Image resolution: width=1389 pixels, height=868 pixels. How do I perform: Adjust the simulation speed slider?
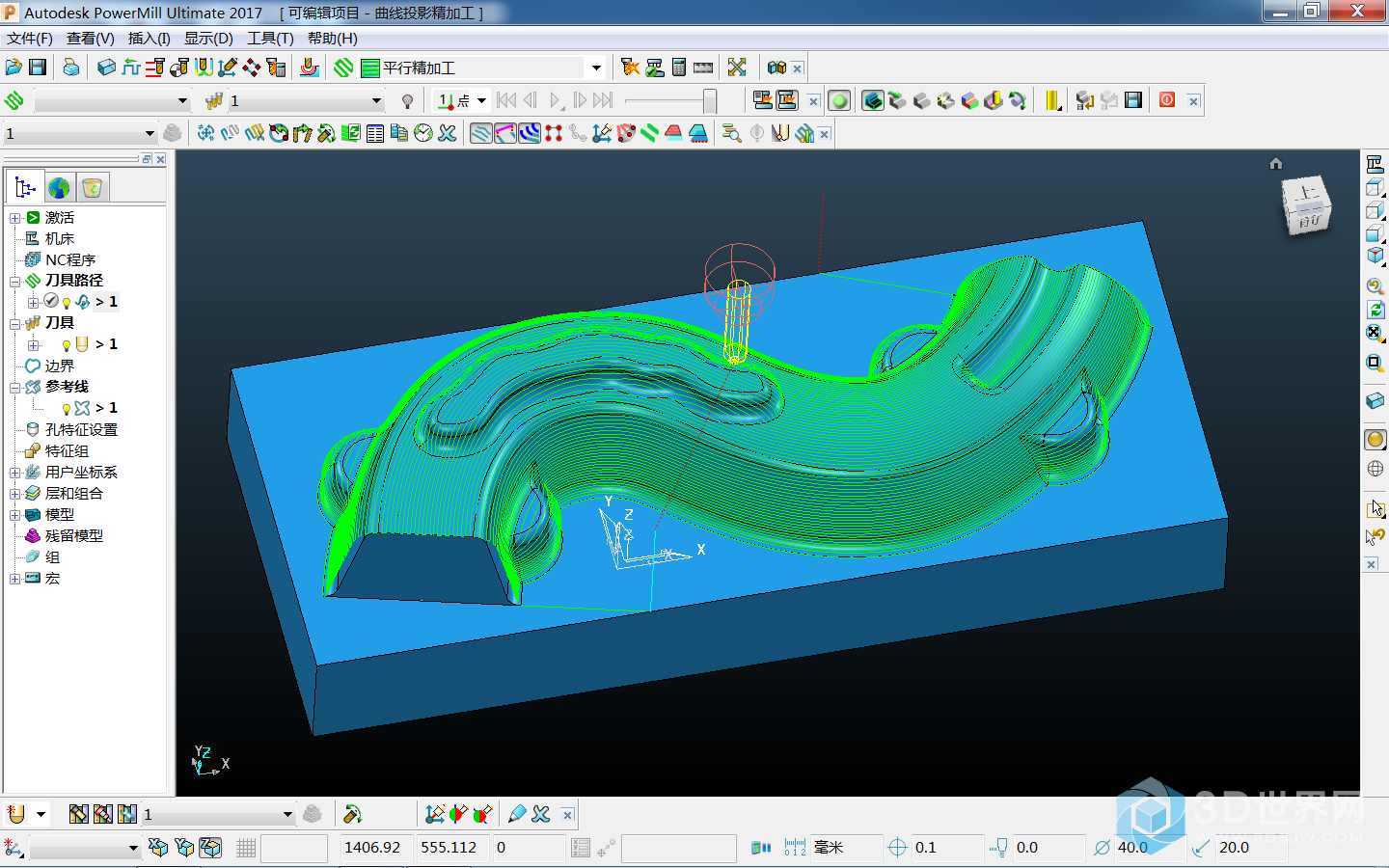tap(710, 100)
